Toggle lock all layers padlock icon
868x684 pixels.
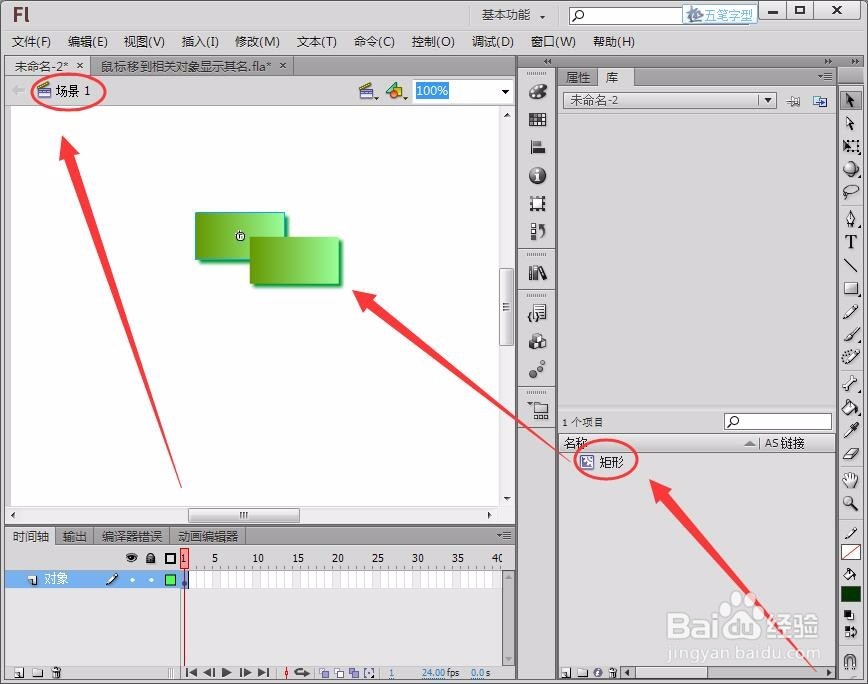click(150, 558)
